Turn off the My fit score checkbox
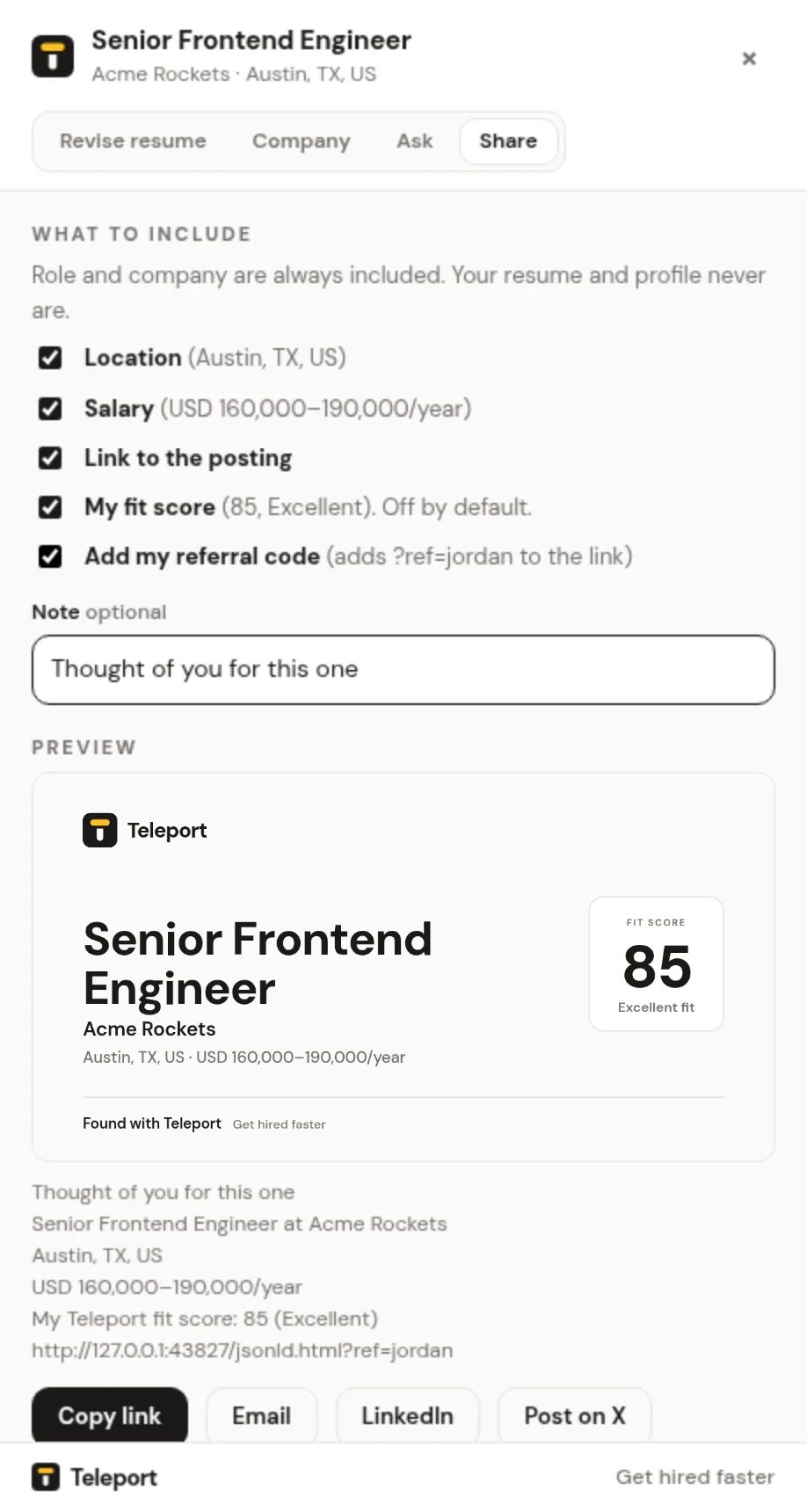Viewport: 807px width, 1512px height. coord(50,507)
